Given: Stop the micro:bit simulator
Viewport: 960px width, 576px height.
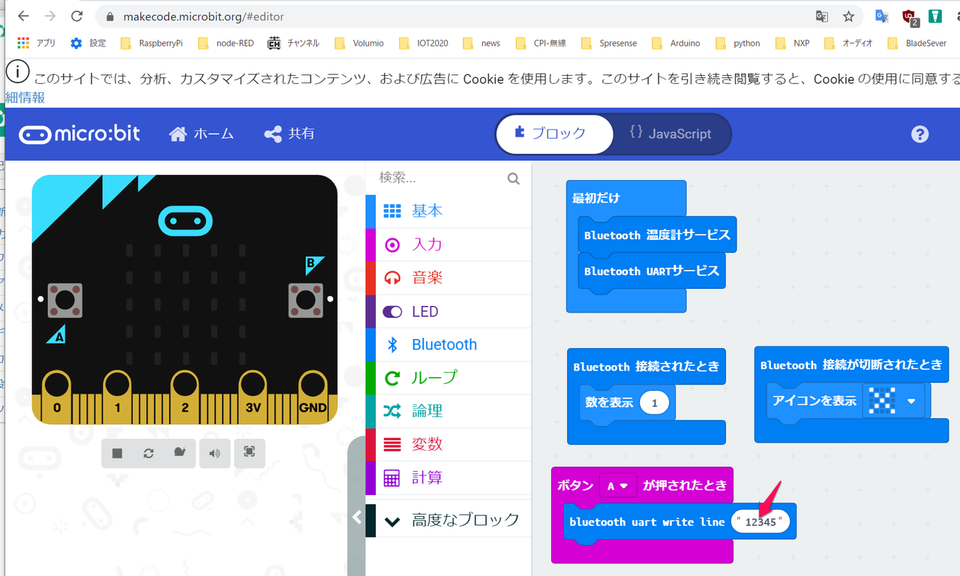Looking at the screenshot, I should point(117,453).
